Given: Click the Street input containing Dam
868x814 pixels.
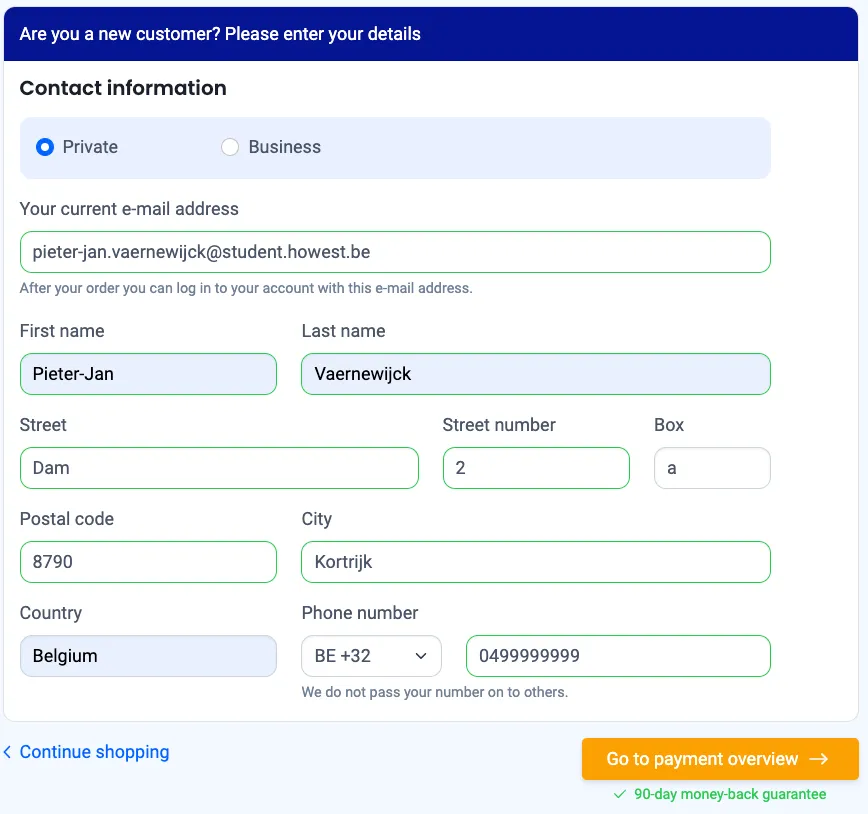Looking at the screenshot, I should click(x=219, y=468).
